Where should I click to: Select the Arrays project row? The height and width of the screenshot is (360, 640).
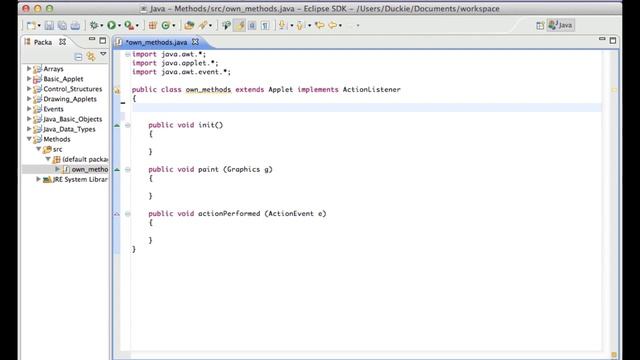point(65,69)
